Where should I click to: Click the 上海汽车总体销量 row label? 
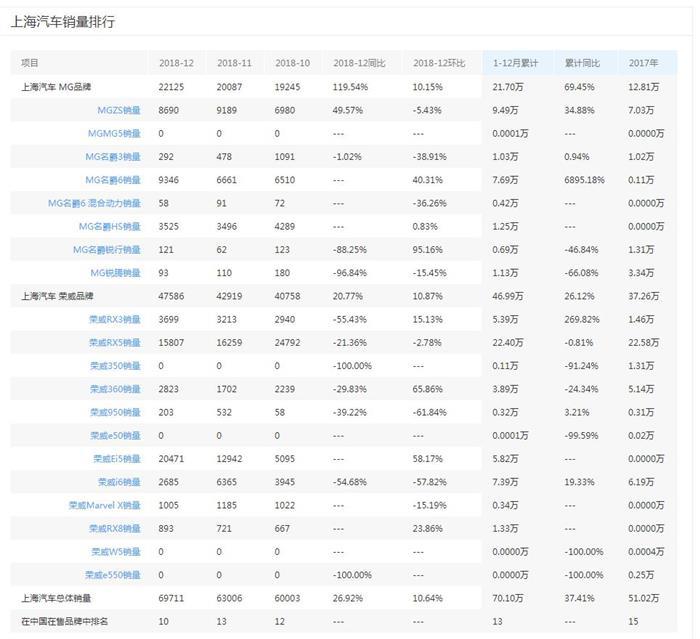[x=56, y=598]
